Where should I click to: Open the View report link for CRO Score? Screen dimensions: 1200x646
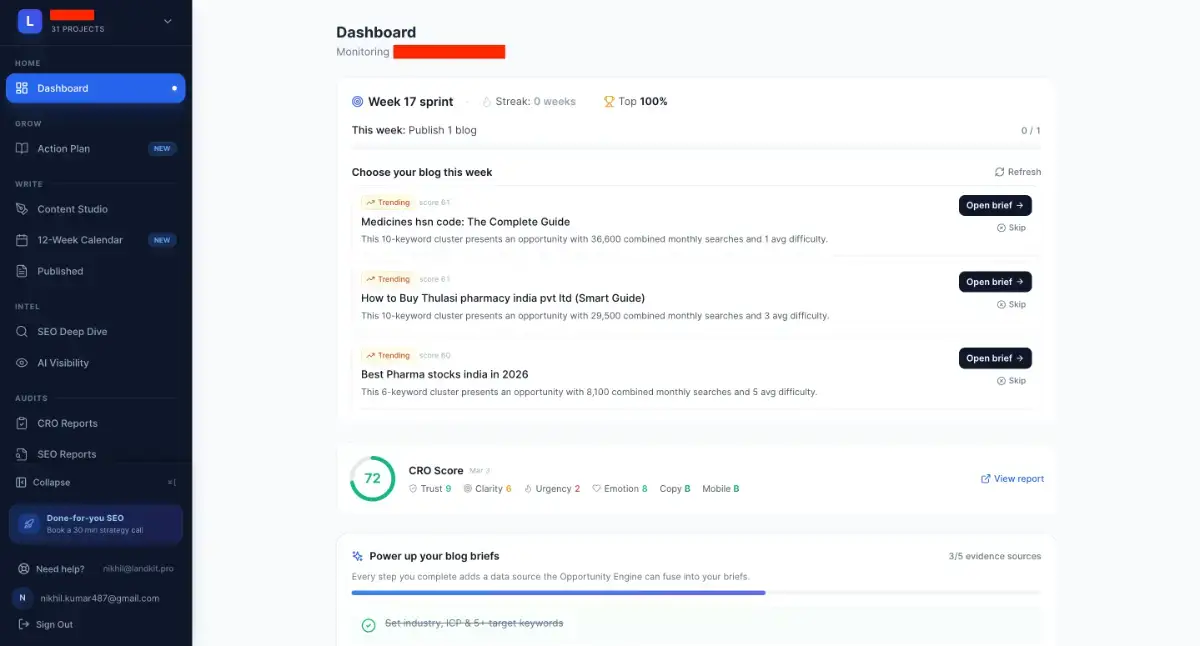1012,479
